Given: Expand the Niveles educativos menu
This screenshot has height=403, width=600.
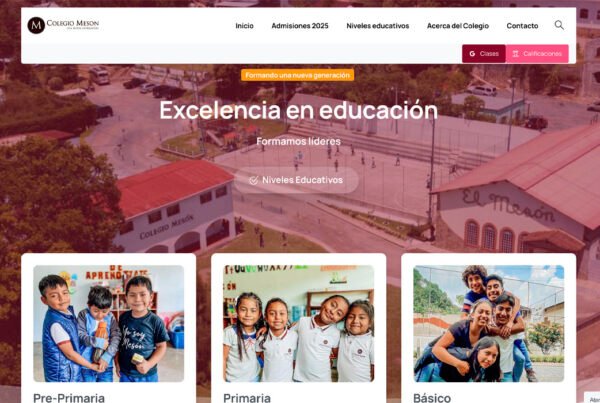Looking at the screenshot, I should tap(378, 26).
